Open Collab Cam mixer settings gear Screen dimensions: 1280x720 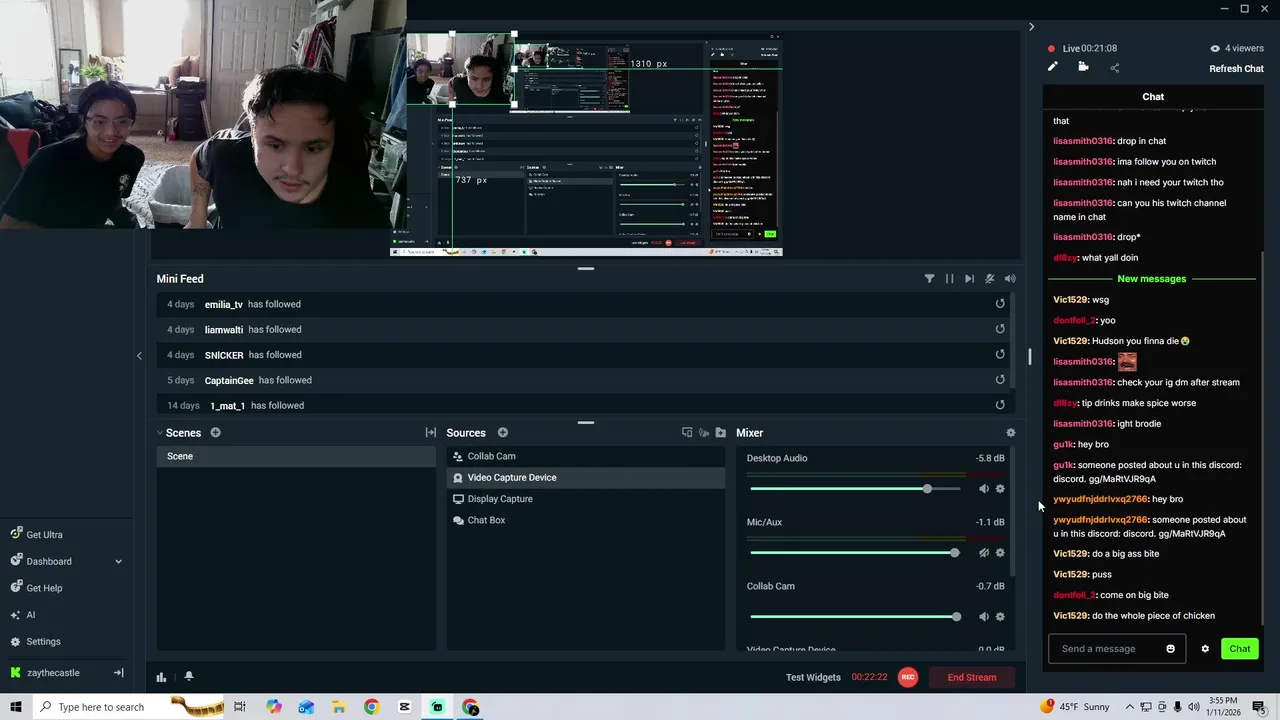tap(1000, 617)
